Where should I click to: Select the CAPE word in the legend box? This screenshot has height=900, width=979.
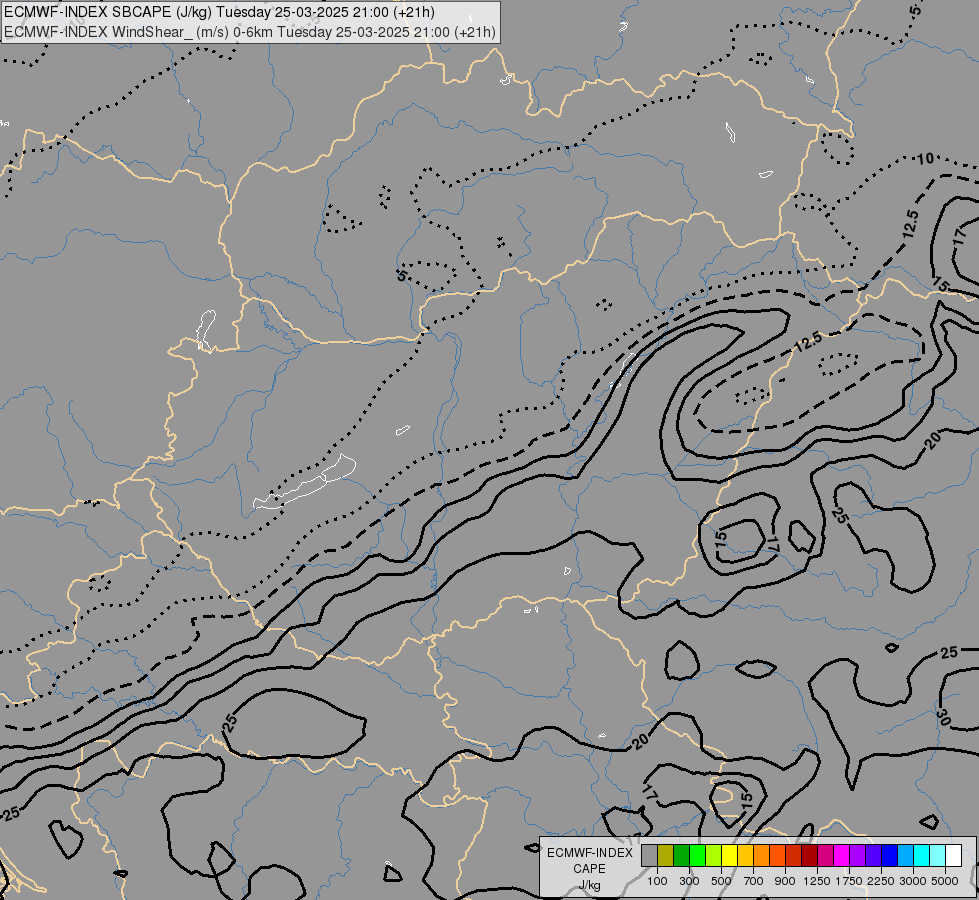(589, 869)
